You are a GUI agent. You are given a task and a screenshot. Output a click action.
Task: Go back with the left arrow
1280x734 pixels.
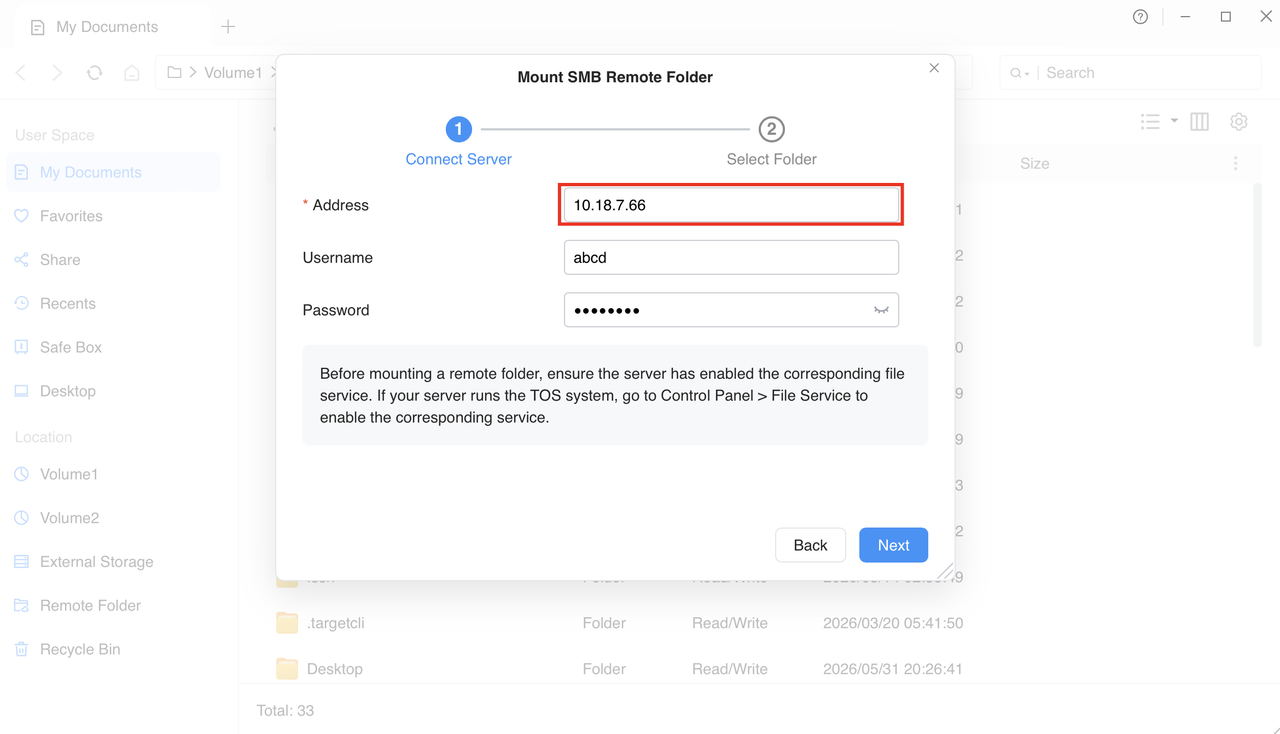pyautogui.click(x=21, y=73)
